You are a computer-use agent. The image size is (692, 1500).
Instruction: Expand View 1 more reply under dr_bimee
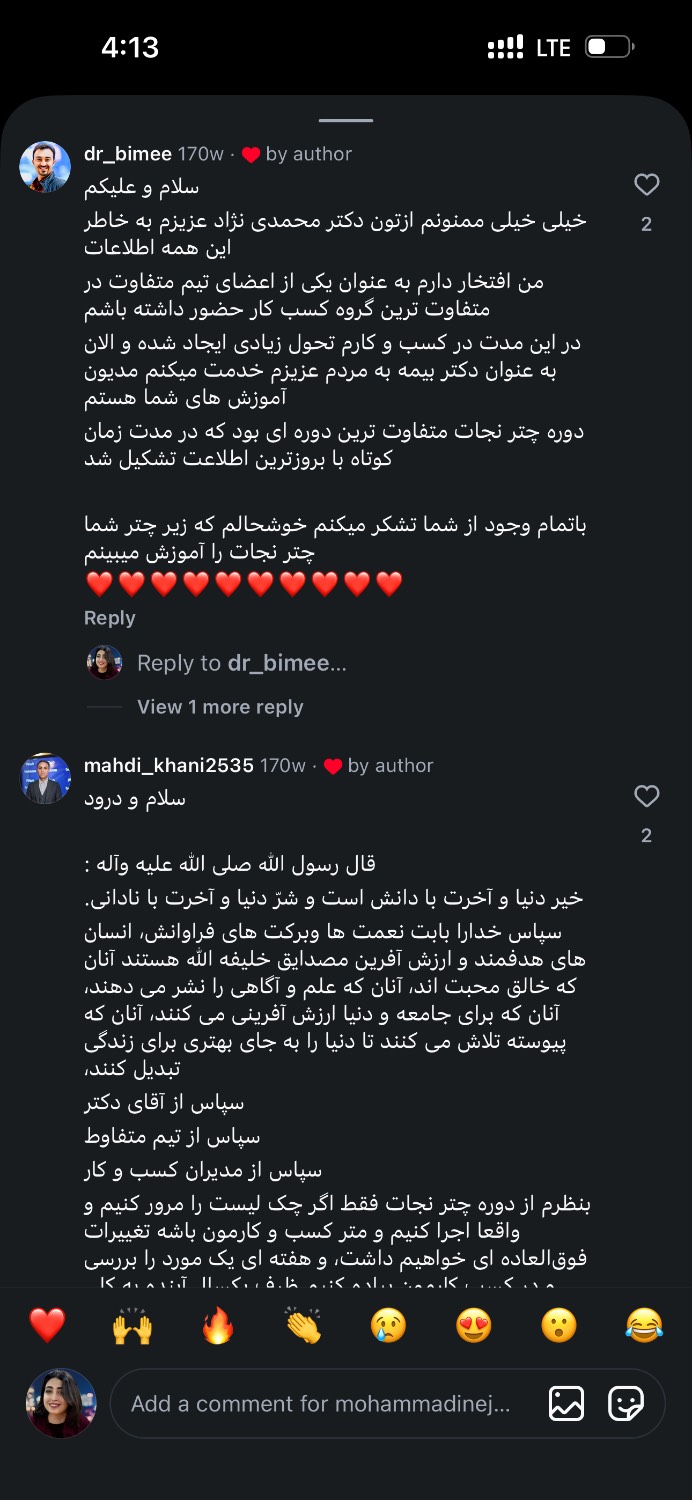pos(220,707)
